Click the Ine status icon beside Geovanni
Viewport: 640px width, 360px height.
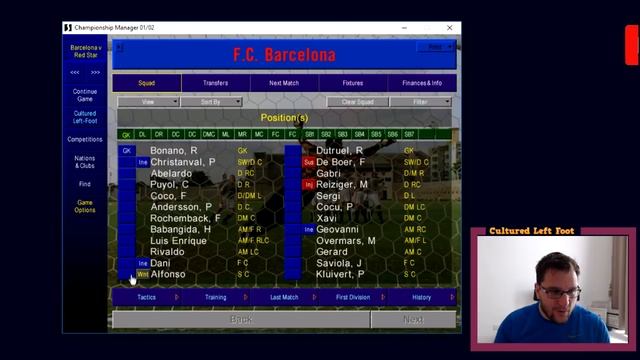(x=309, y=230)
